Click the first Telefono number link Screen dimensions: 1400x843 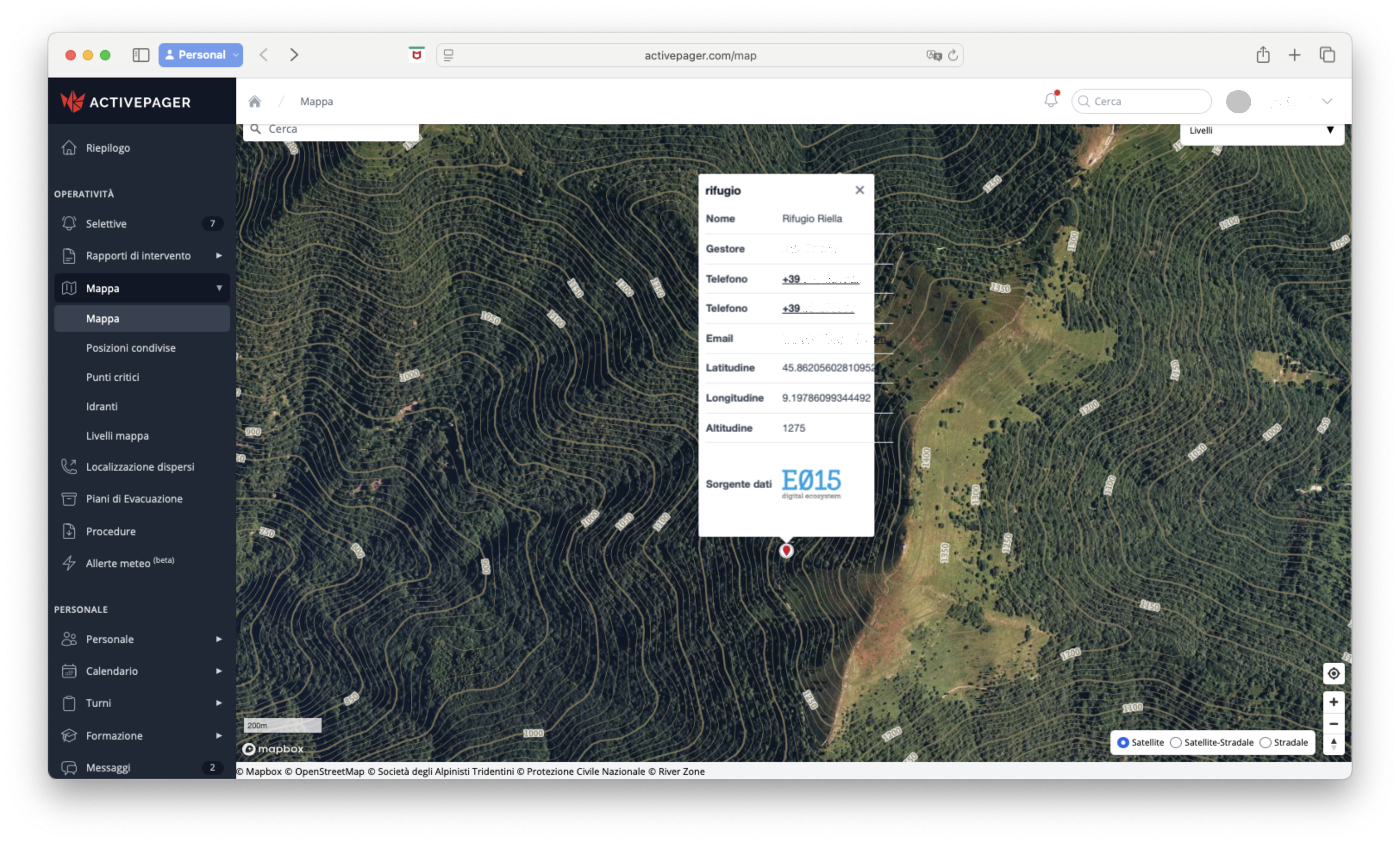coord(820,279)
